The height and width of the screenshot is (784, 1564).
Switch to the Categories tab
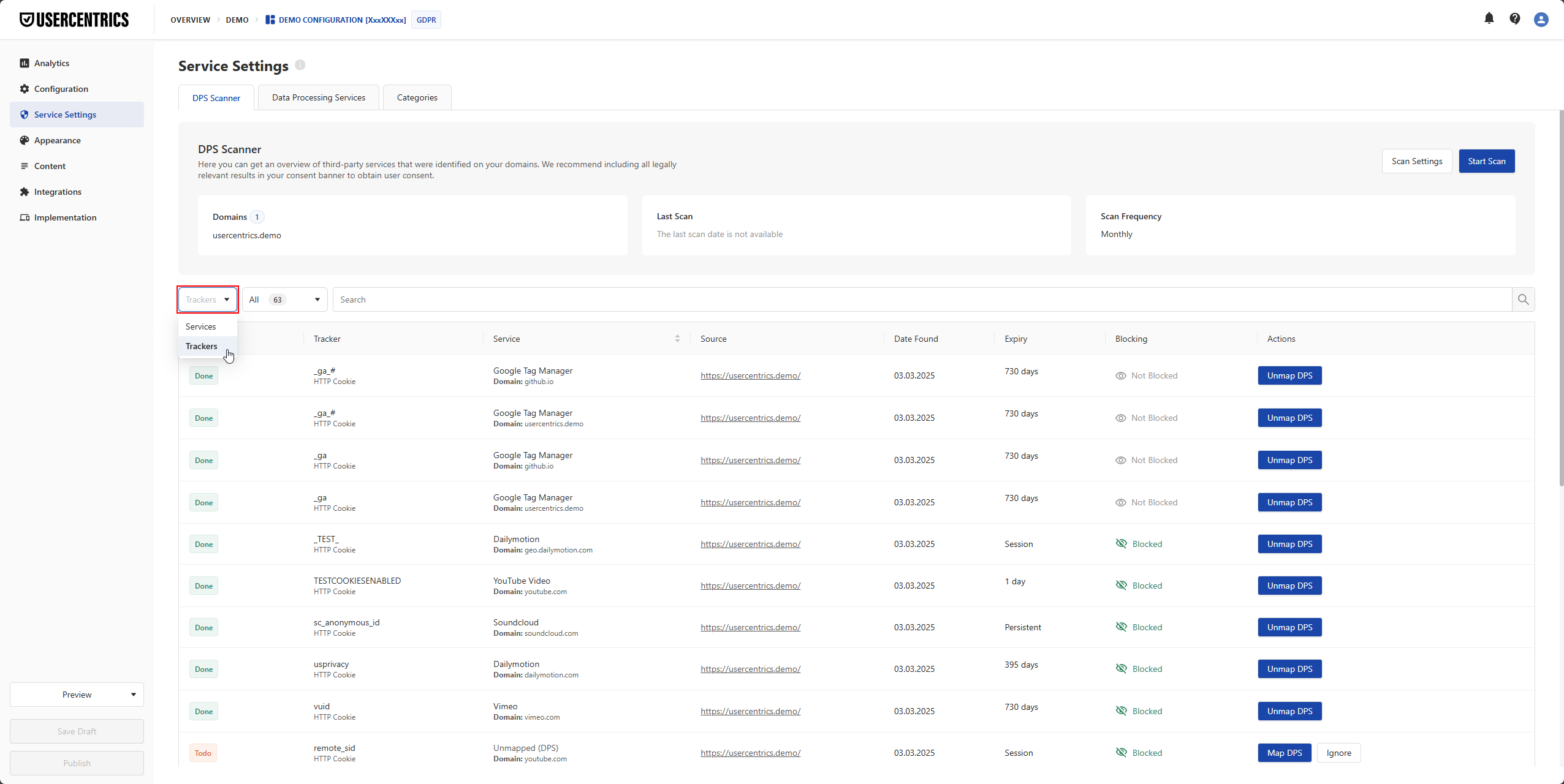[x=417, y=97]
